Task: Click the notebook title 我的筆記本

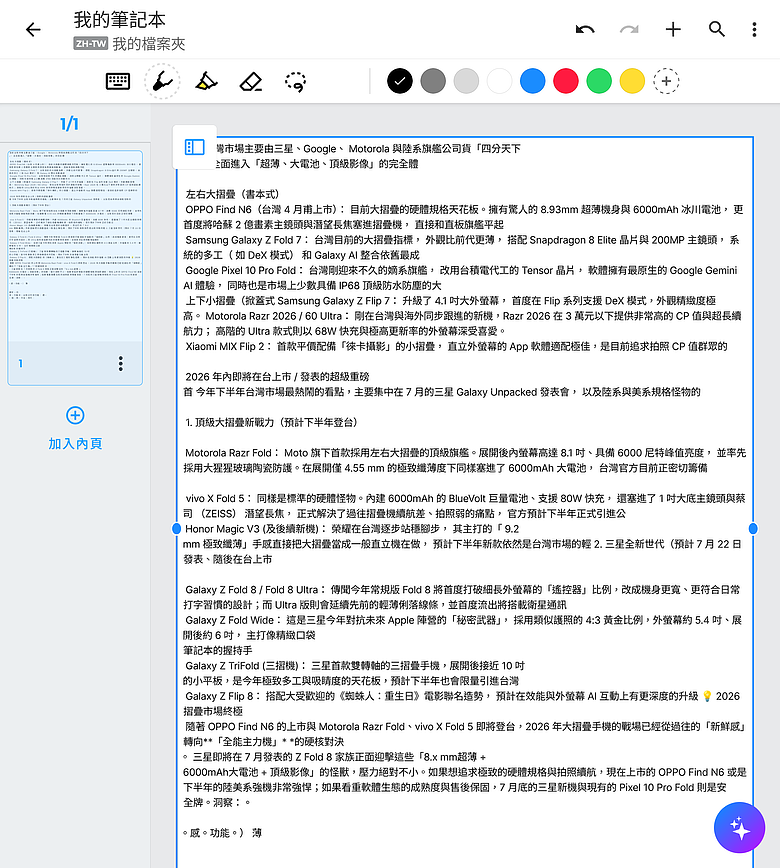Action: (x=120, y=20)
